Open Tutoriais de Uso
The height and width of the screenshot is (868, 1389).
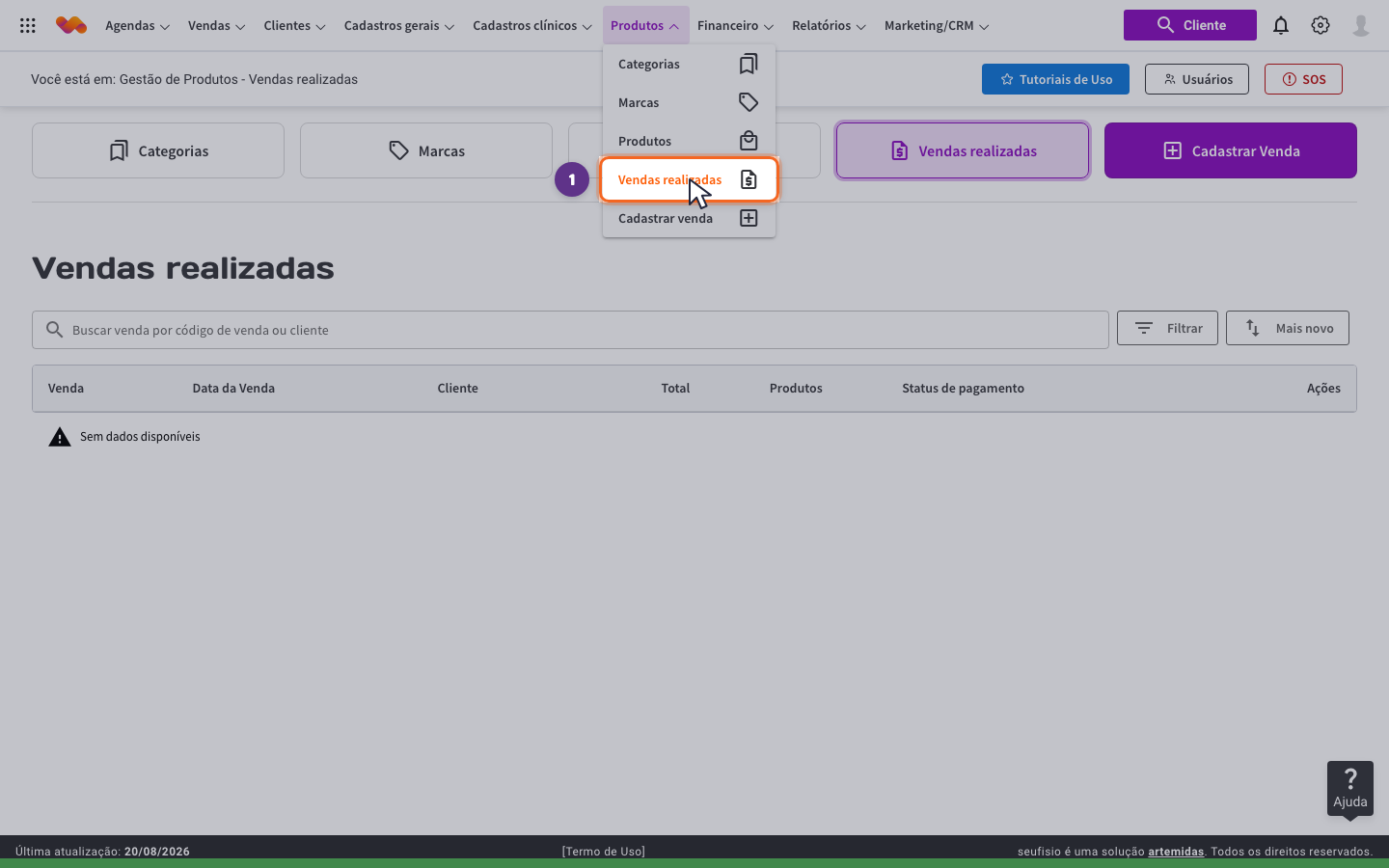pyautogui.click(x=1055, y=79)
